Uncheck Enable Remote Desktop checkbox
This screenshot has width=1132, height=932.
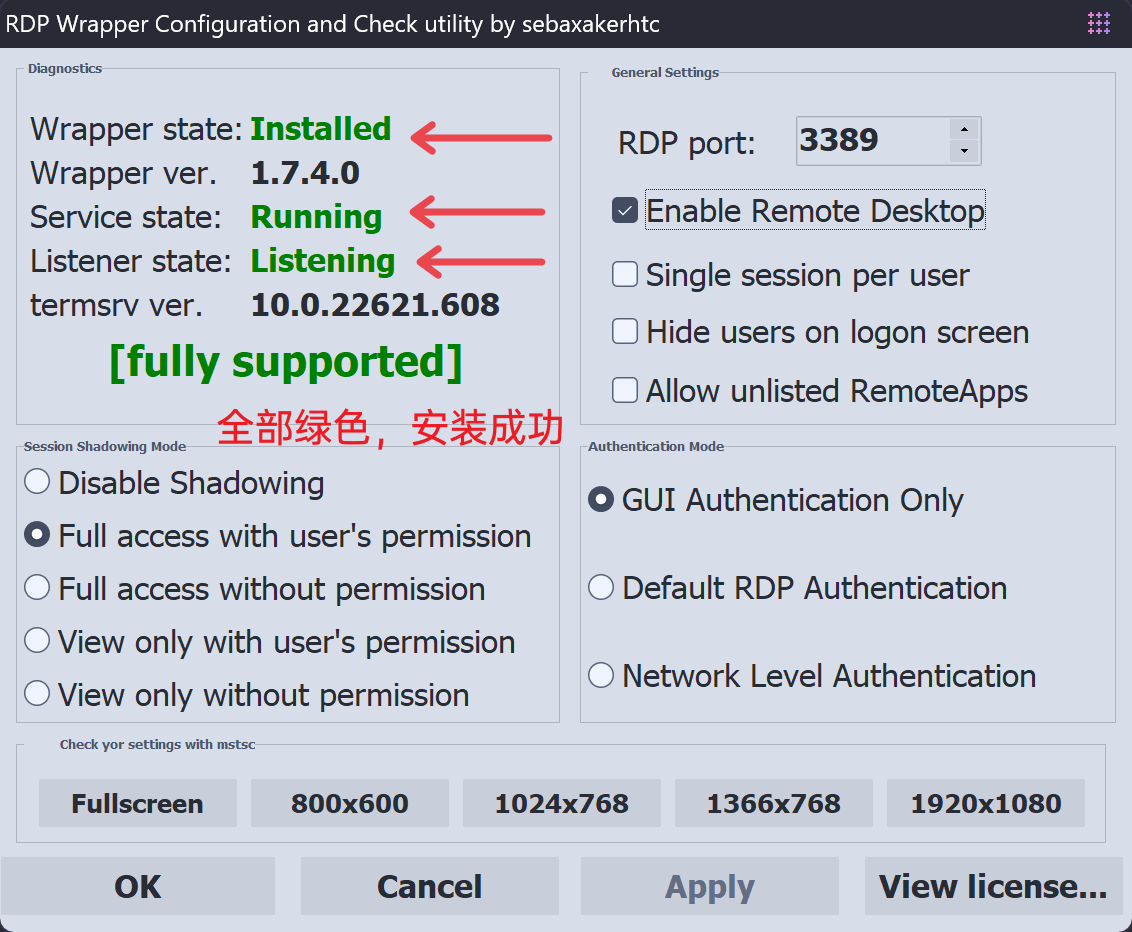pyautogui.click(x=625, y=211)
